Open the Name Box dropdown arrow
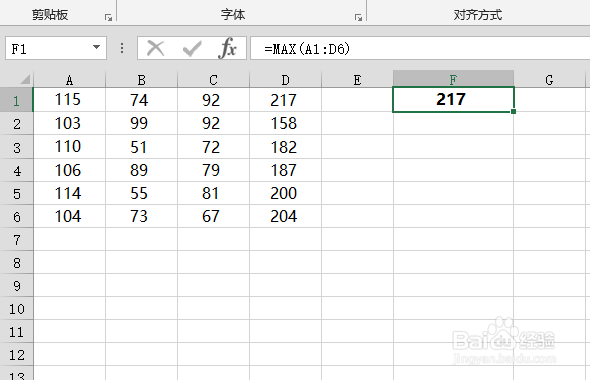 pyautogui.click(x=96, y=47)
